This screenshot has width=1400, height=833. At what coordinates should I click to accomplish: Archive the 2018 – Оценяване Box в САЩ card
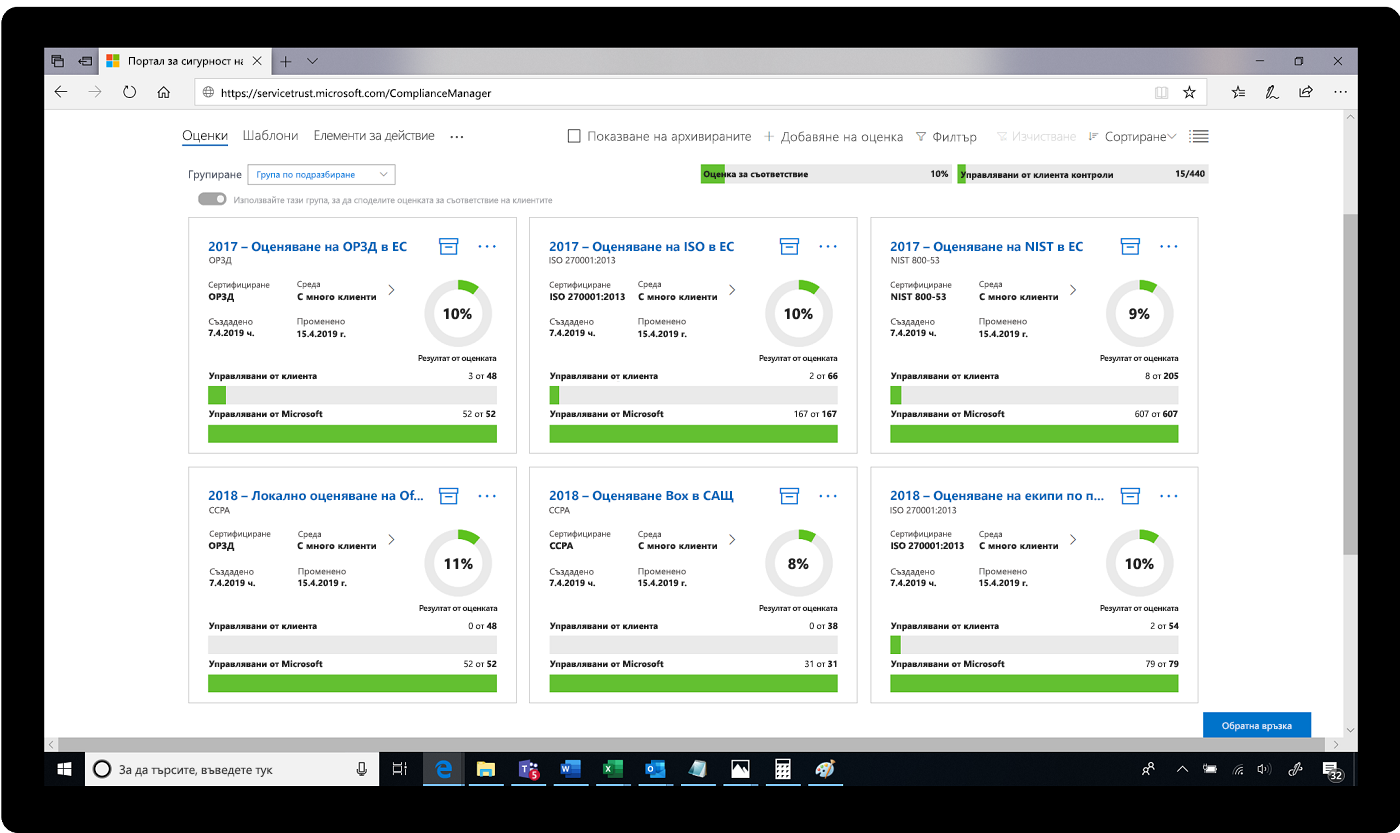(790, 495)
